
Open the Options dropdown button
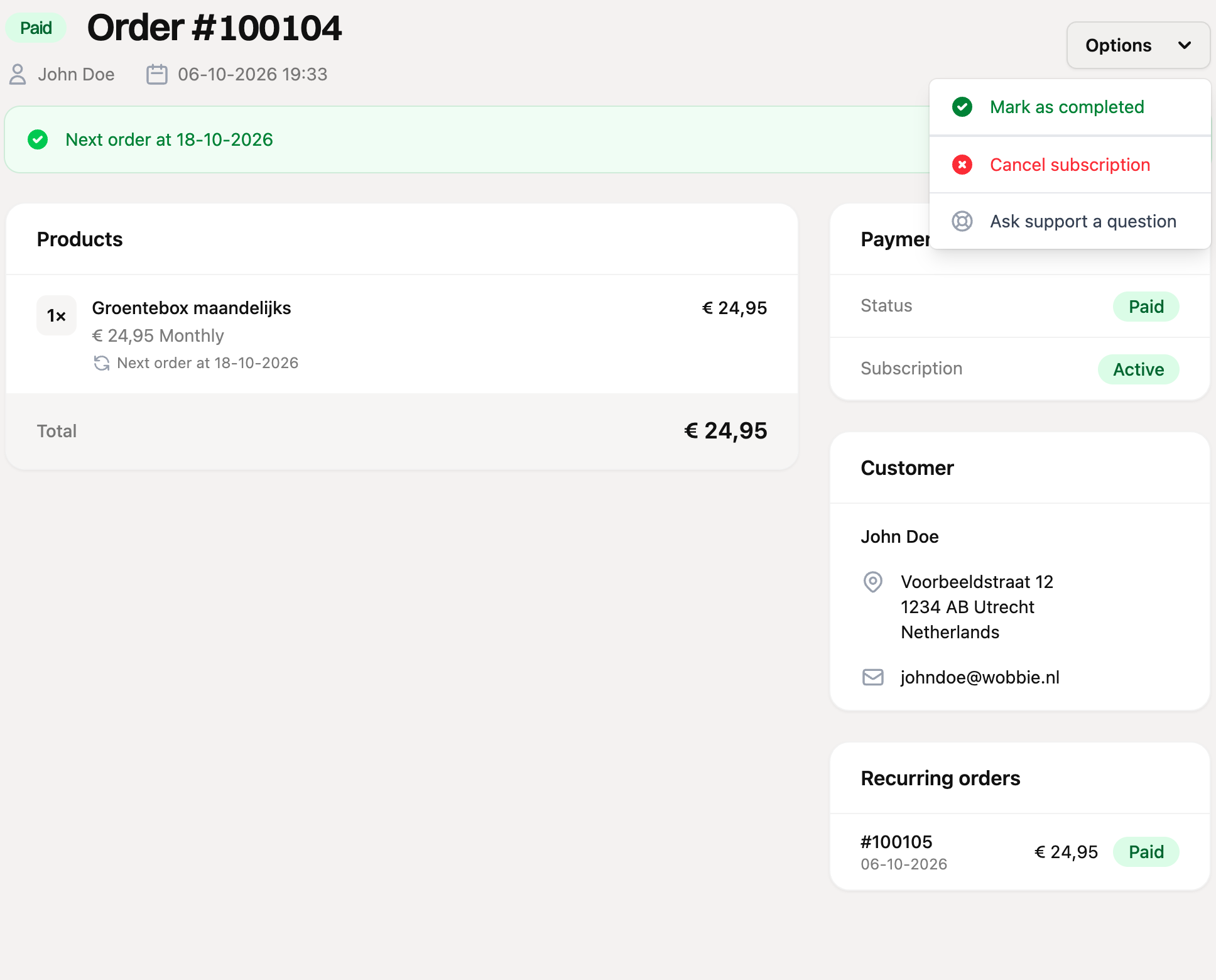click(x=1138, y=45)
